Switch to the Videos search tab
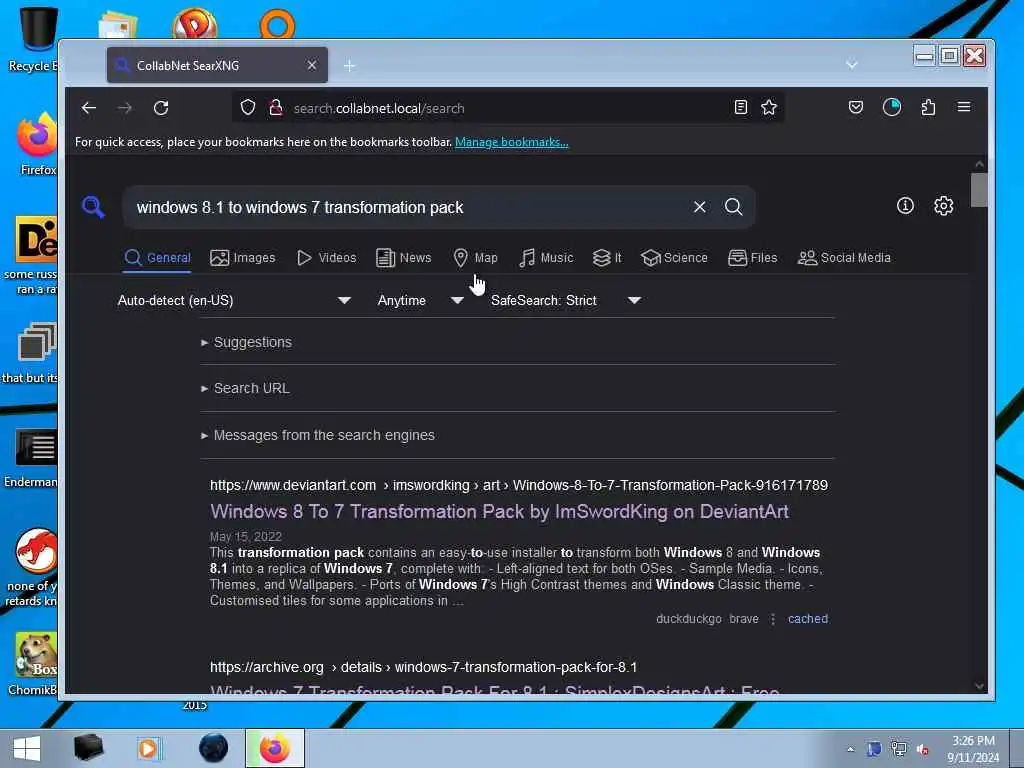Image resolution: width=1024 pixels, height=768 pixels. [x=327, y=258]
